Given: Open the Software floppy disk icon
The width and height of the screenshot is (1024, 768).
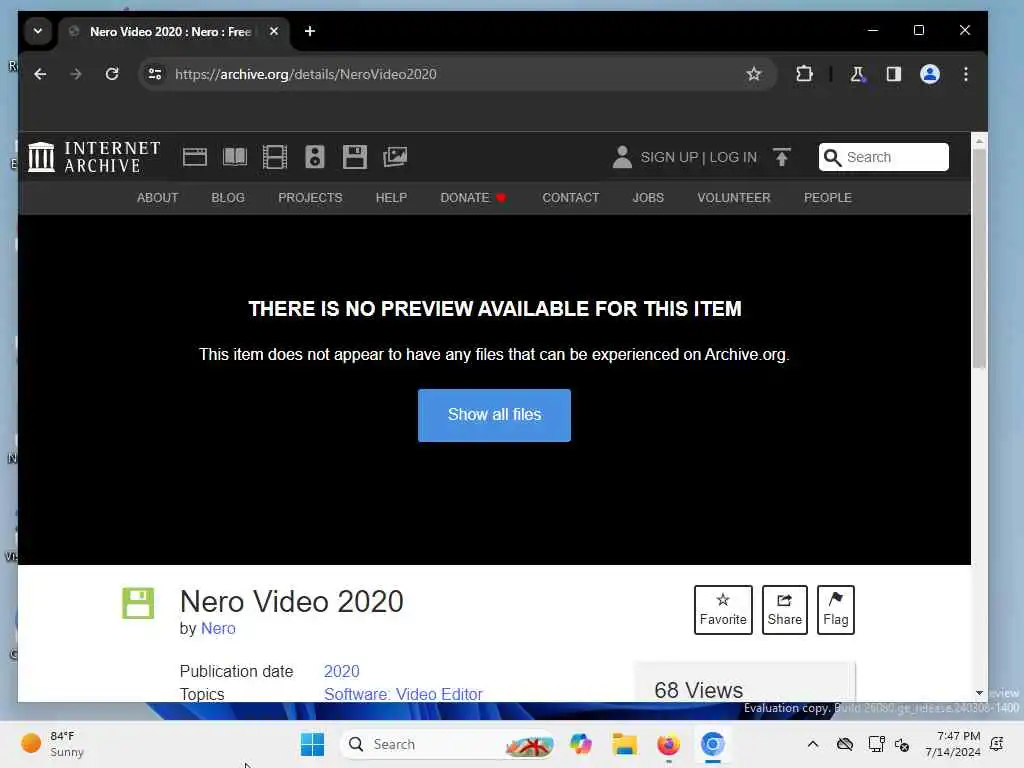Looking at the screenshot, I should (x=355, y=157).
